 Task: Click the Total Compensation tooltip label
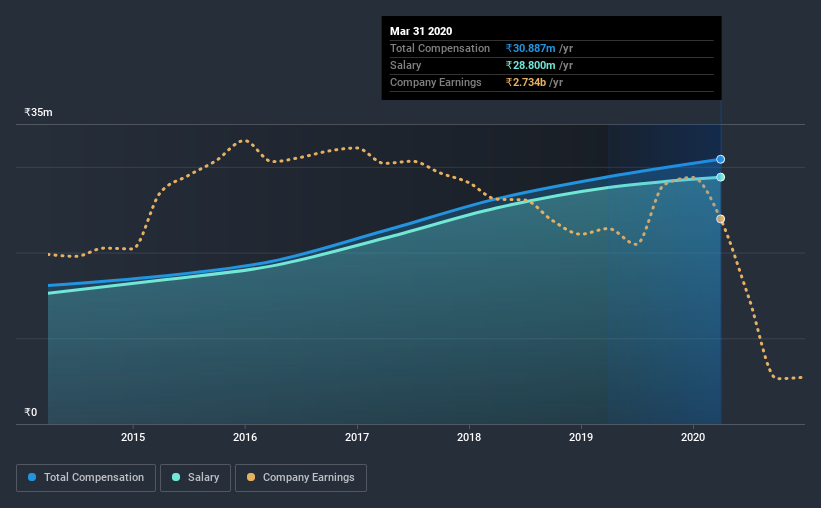pos(440,48)
